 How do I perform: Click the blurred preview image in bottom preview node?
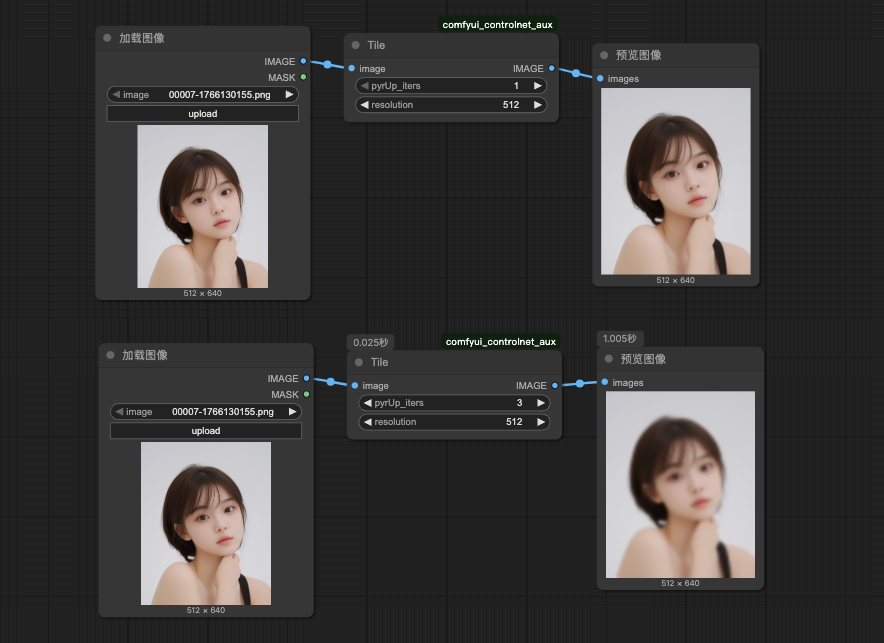tap(680, 484)
